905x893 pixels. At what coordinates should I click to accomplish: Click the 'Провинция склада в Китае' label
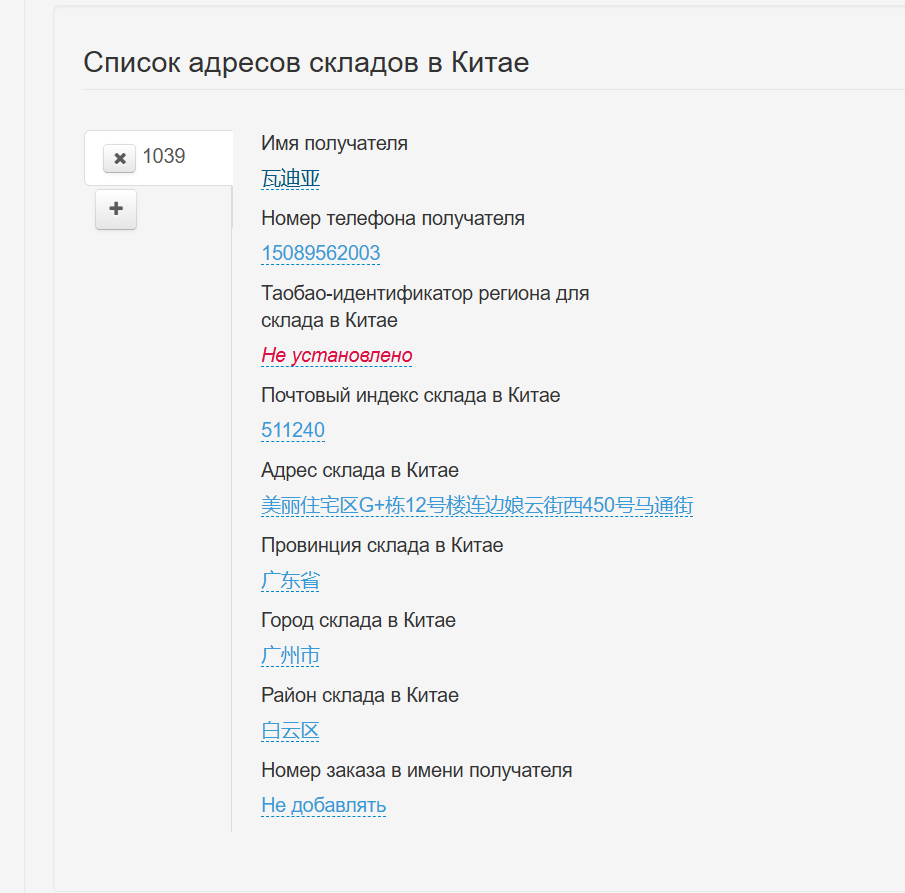pos(381,545)
